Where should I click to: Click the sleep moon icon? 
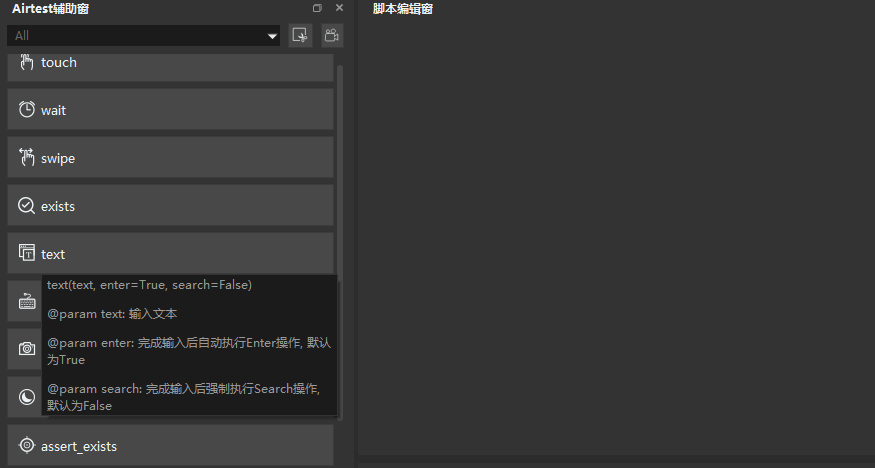tap(27, 397)
